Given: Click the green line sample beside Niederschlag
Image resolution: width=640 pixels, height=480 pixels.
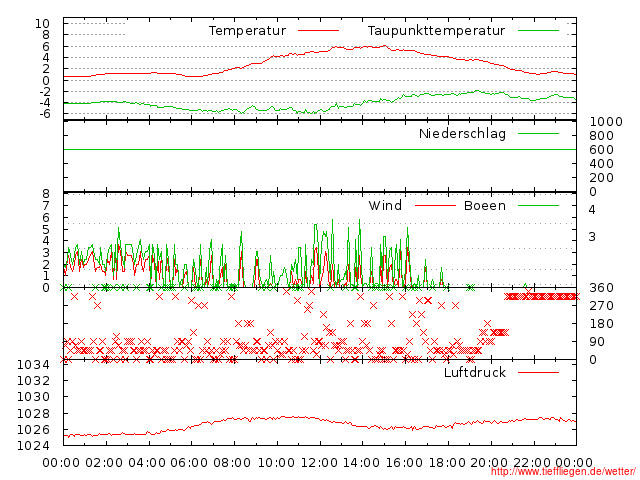Looking at the screenshot, I should (538, 133).
